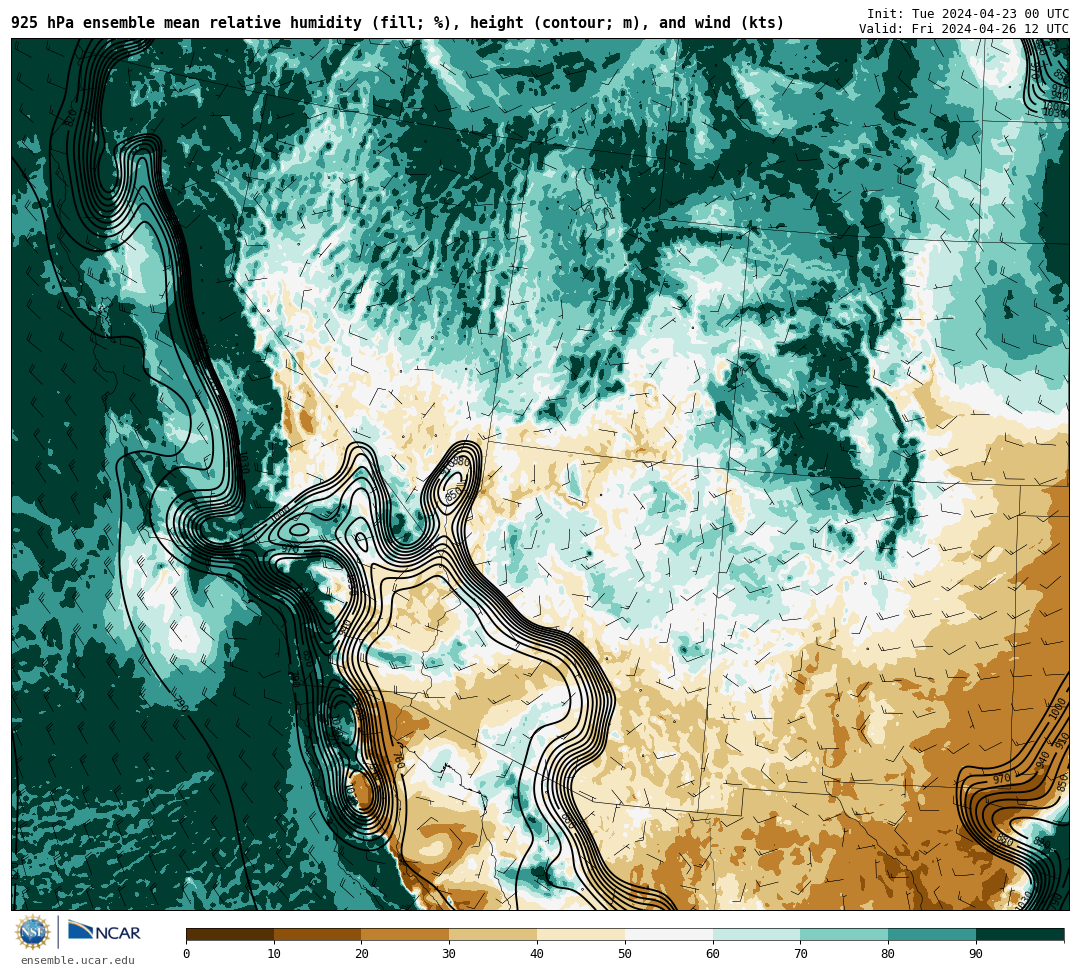Click the 'Init: Tue 2024-04-23 00 UTC' text
1080x973 pixels.
click(x=968, y=14)
